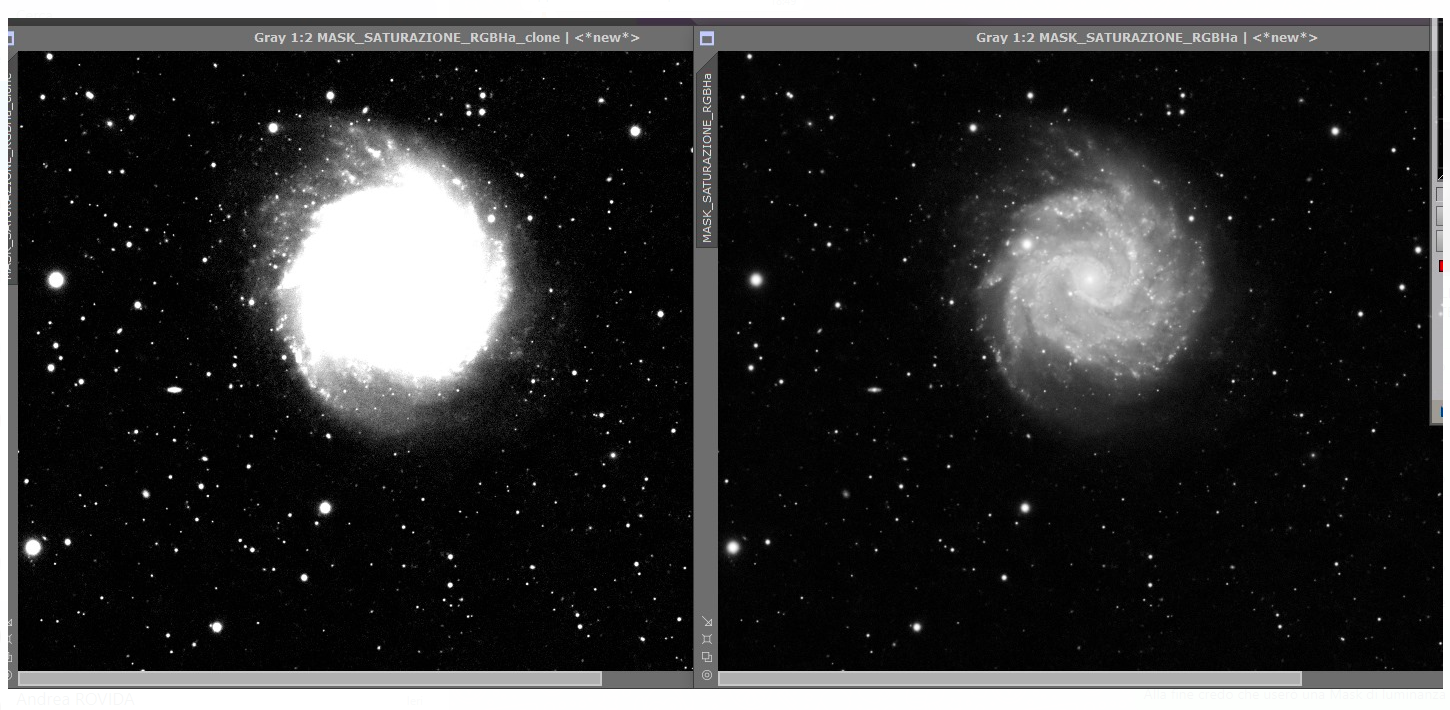Click the RGBHa window's horizontal scrollbar thumb
1450x710 pixels.
tap(1010, 678)
